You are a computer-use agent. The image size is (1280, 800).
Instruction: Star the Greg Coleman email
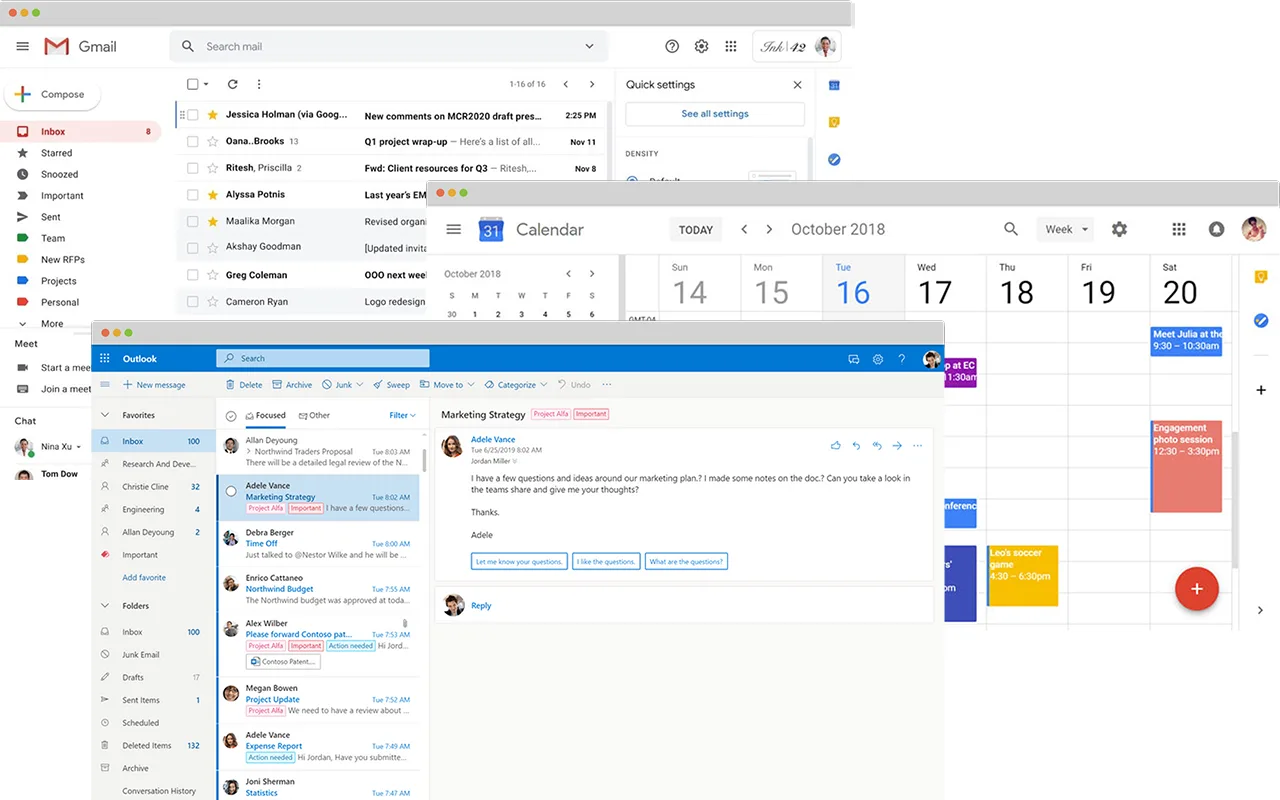click(x=212, y=275)
